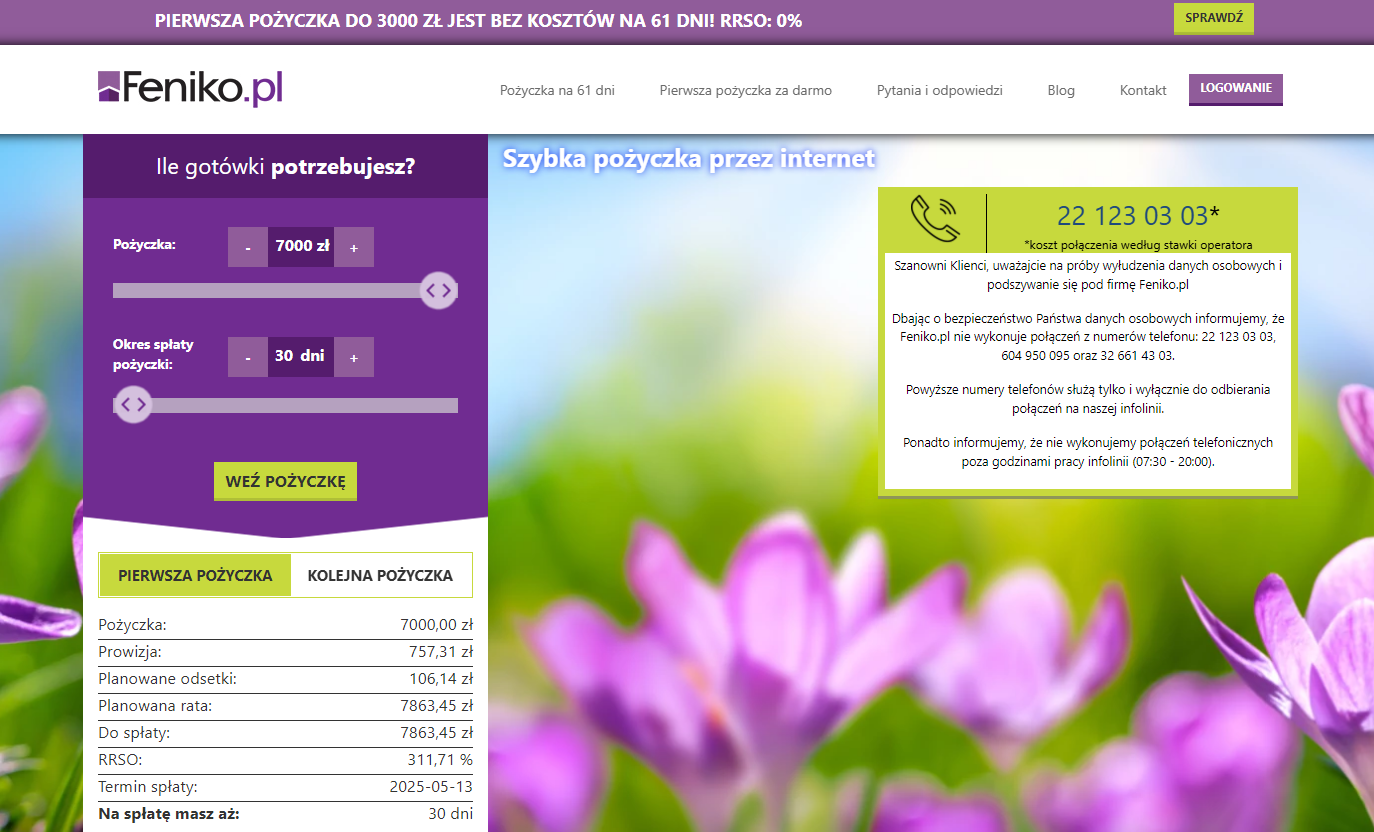
Task: Click the 7000 zł amount field
Action: (x=301, y=247)
